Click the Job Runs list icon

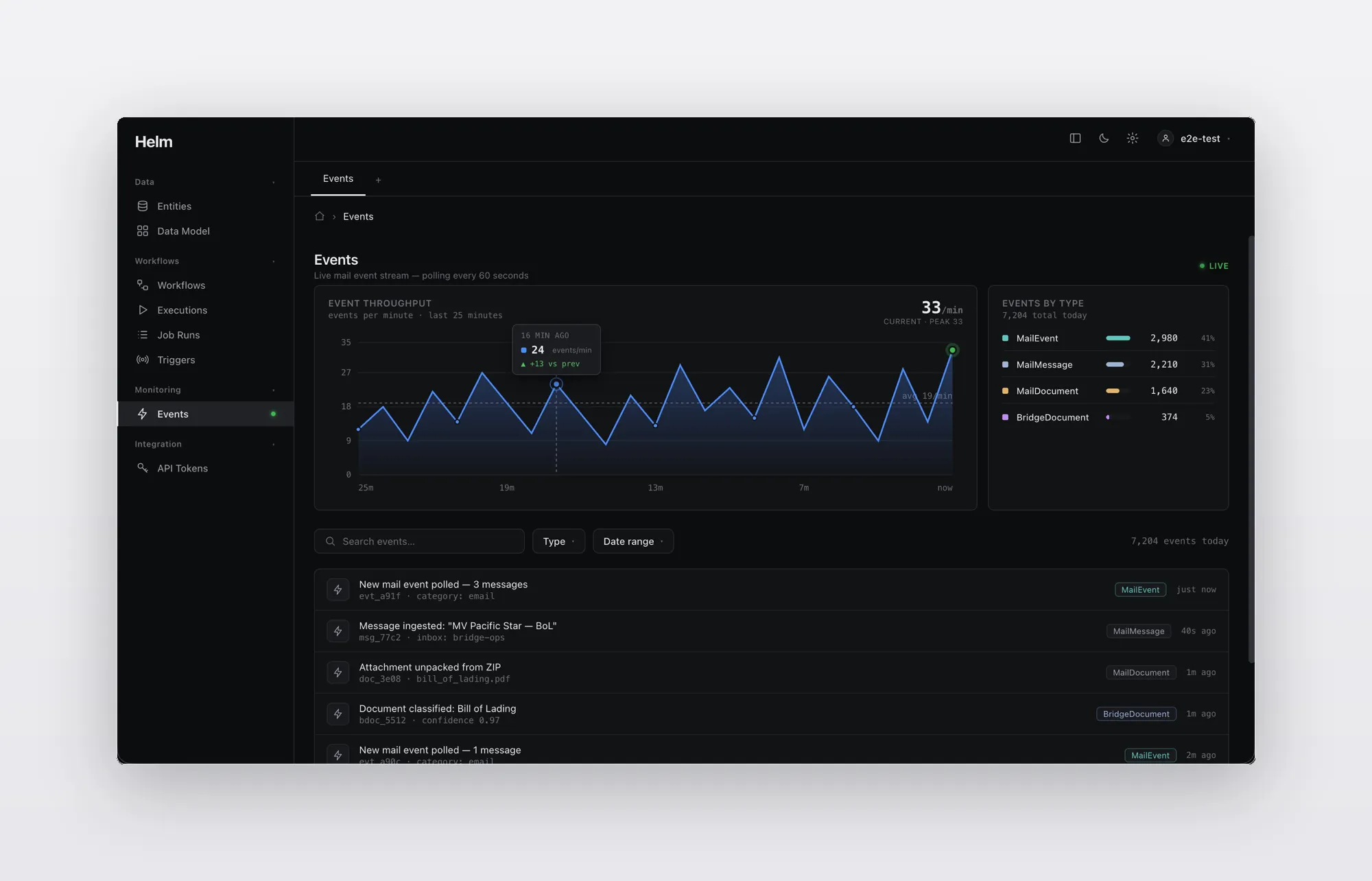point(143,335)
